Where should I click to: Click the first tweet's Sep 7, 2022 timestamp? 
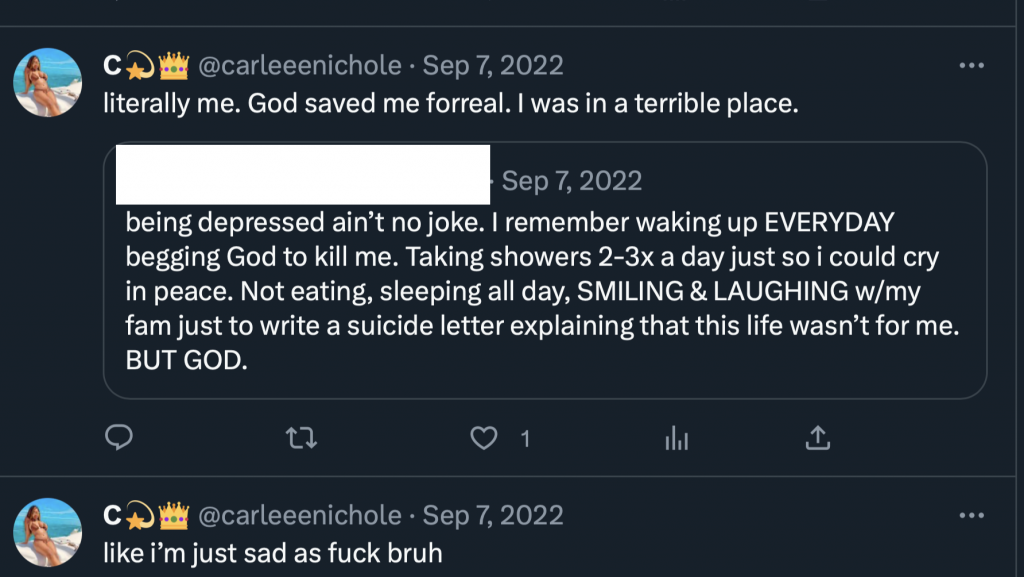click(x=493, y=66)
